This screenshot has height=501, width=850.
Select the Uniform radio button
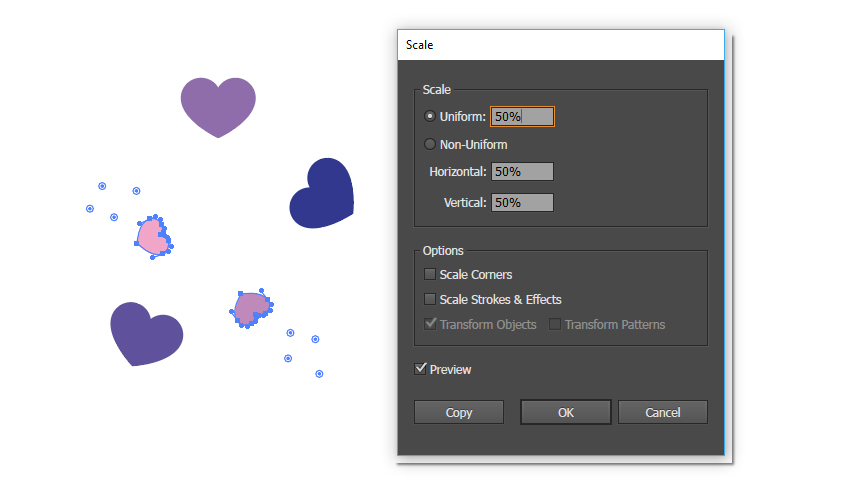pyautogui.click(x=430, y=116)
